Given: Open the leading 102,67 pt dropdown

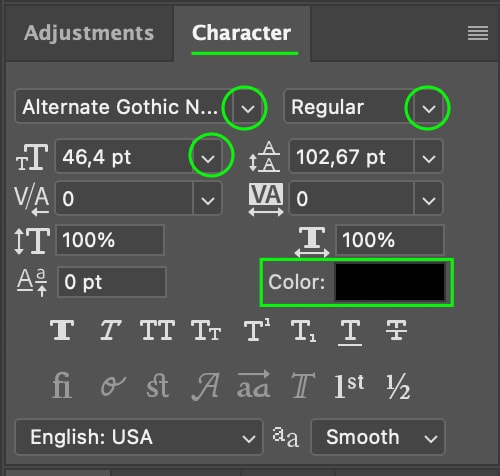Looking at the screenshot, I should pyautogui.click(x=429, y=158).
